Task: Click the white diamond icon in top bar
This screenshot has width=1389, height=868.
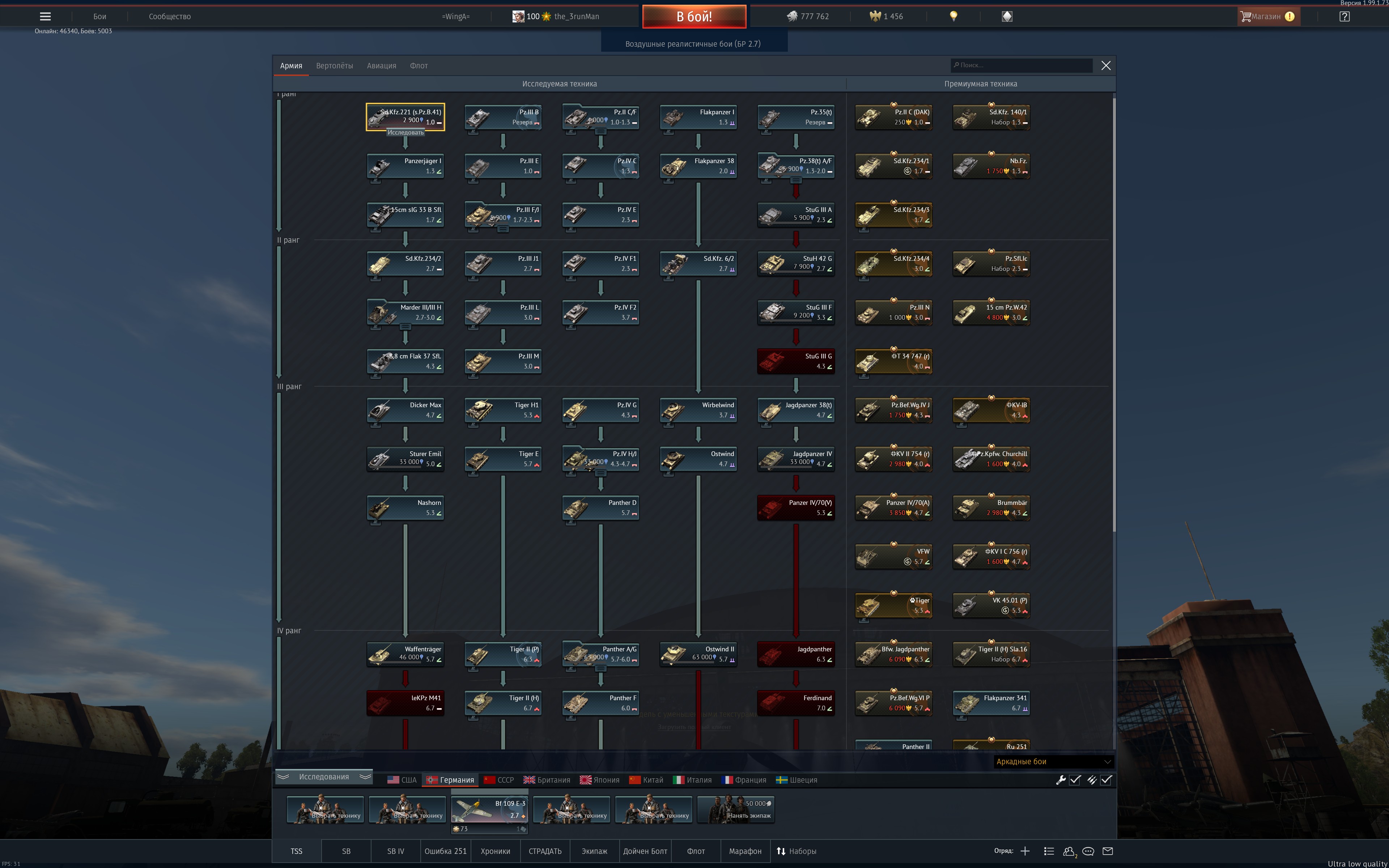Action: (1007, 17)
